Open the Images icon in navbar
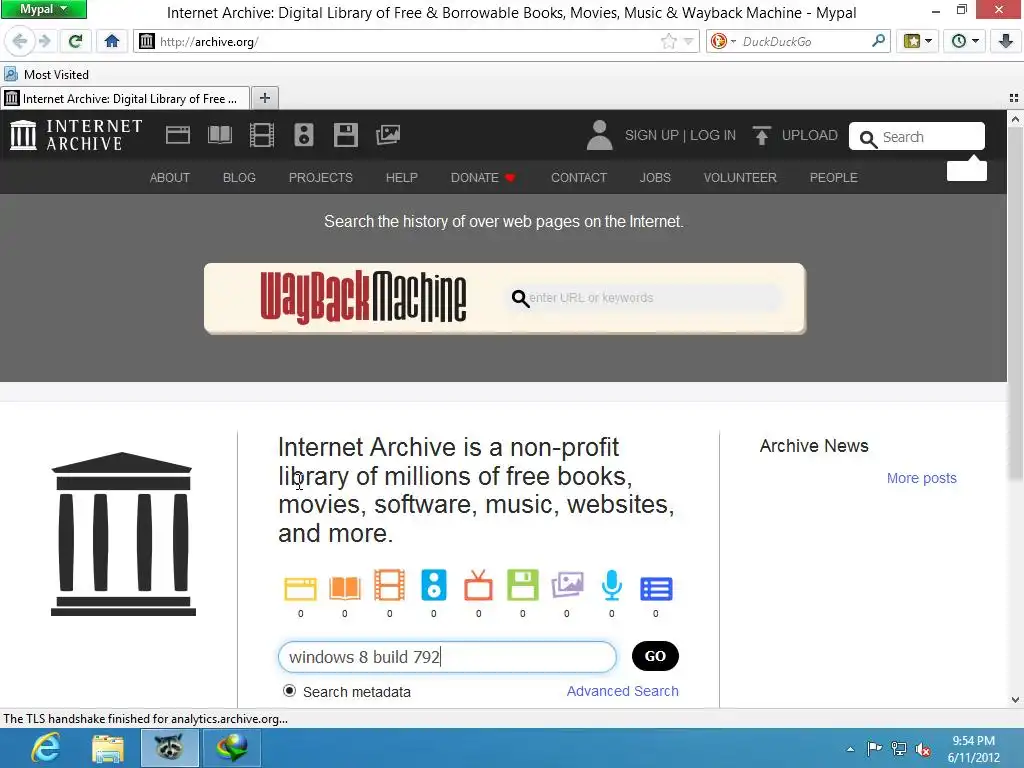Image resolution: width=1024 pixels, height=768 pixels. coord(388,135)
